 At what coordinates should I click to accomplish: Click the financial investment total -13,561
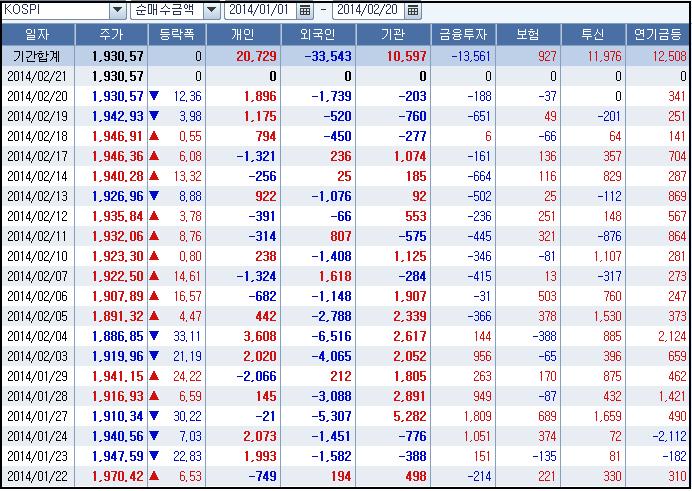click(x=471, y=56)
